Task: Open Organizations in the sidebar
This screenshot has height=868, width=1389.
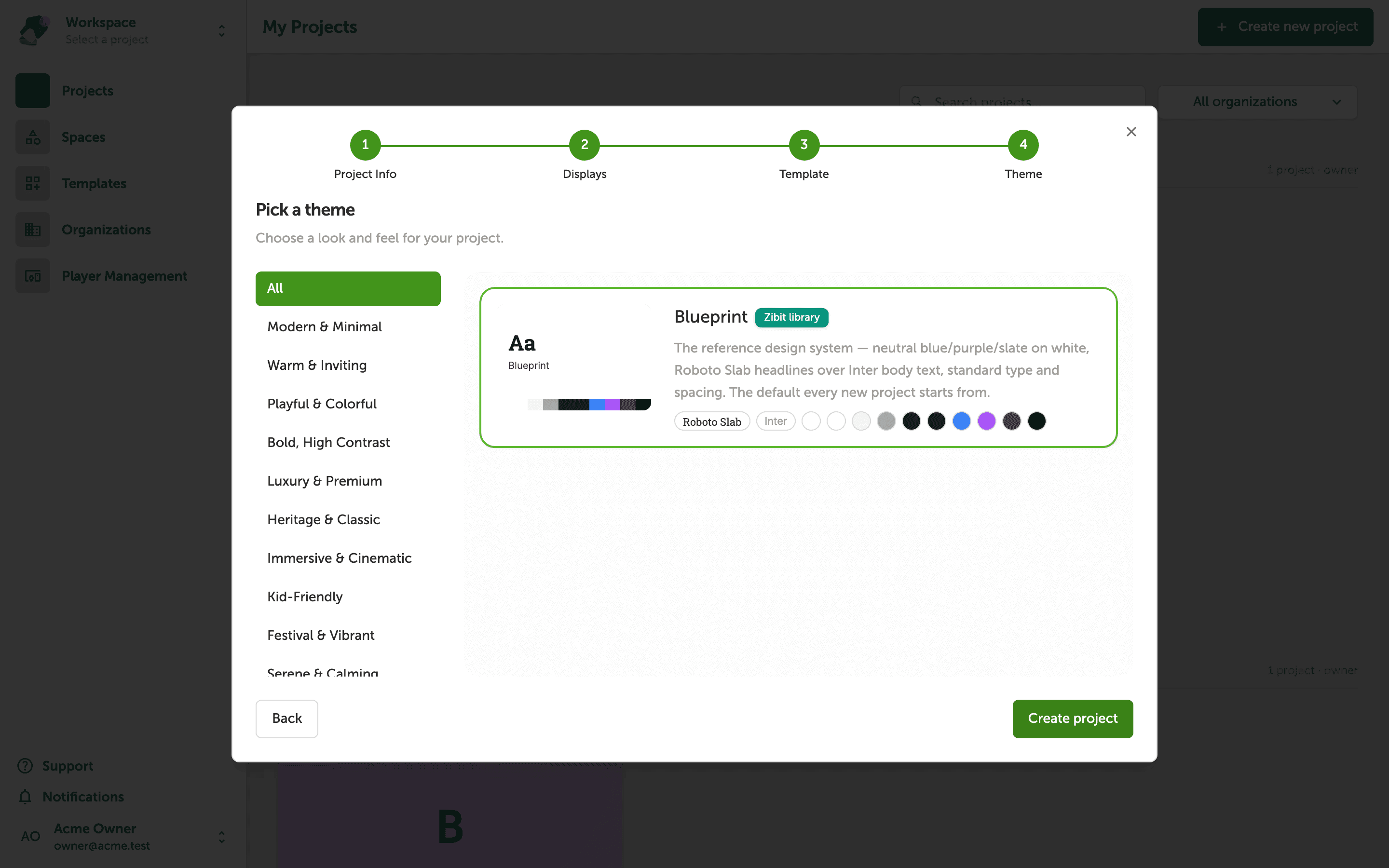Action: pyautogui.click(x=123, y=230)
